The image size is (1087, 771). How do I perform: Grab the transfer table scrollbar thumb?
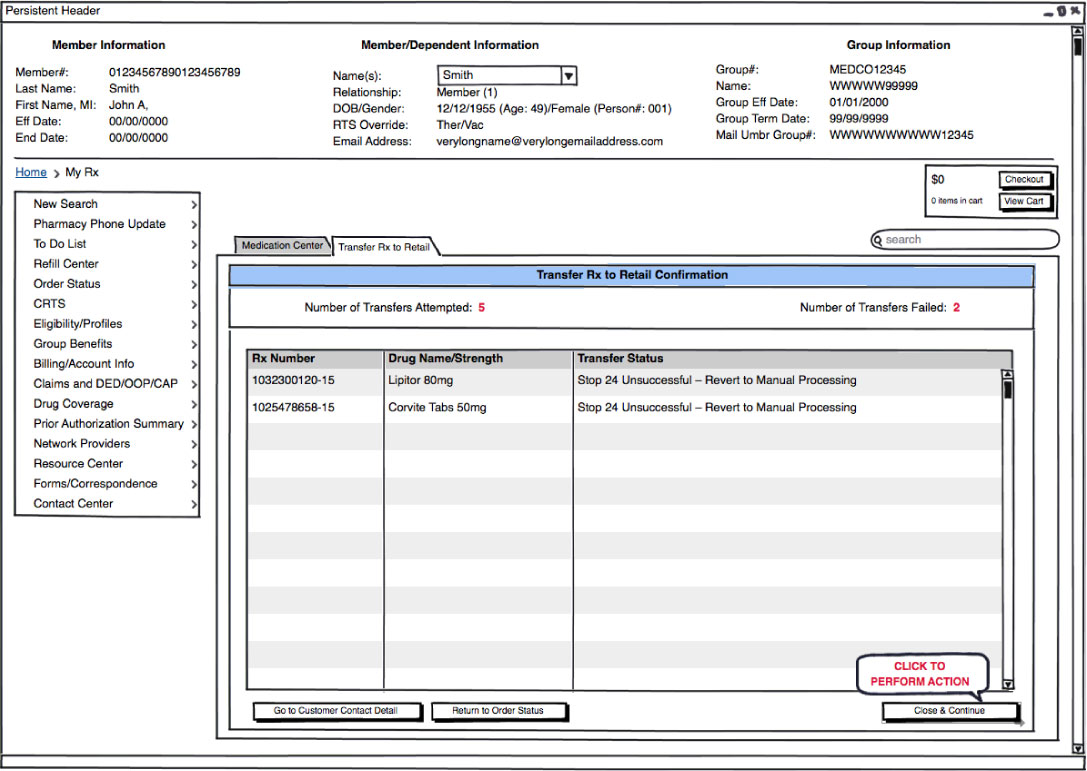click(1007, 390)
